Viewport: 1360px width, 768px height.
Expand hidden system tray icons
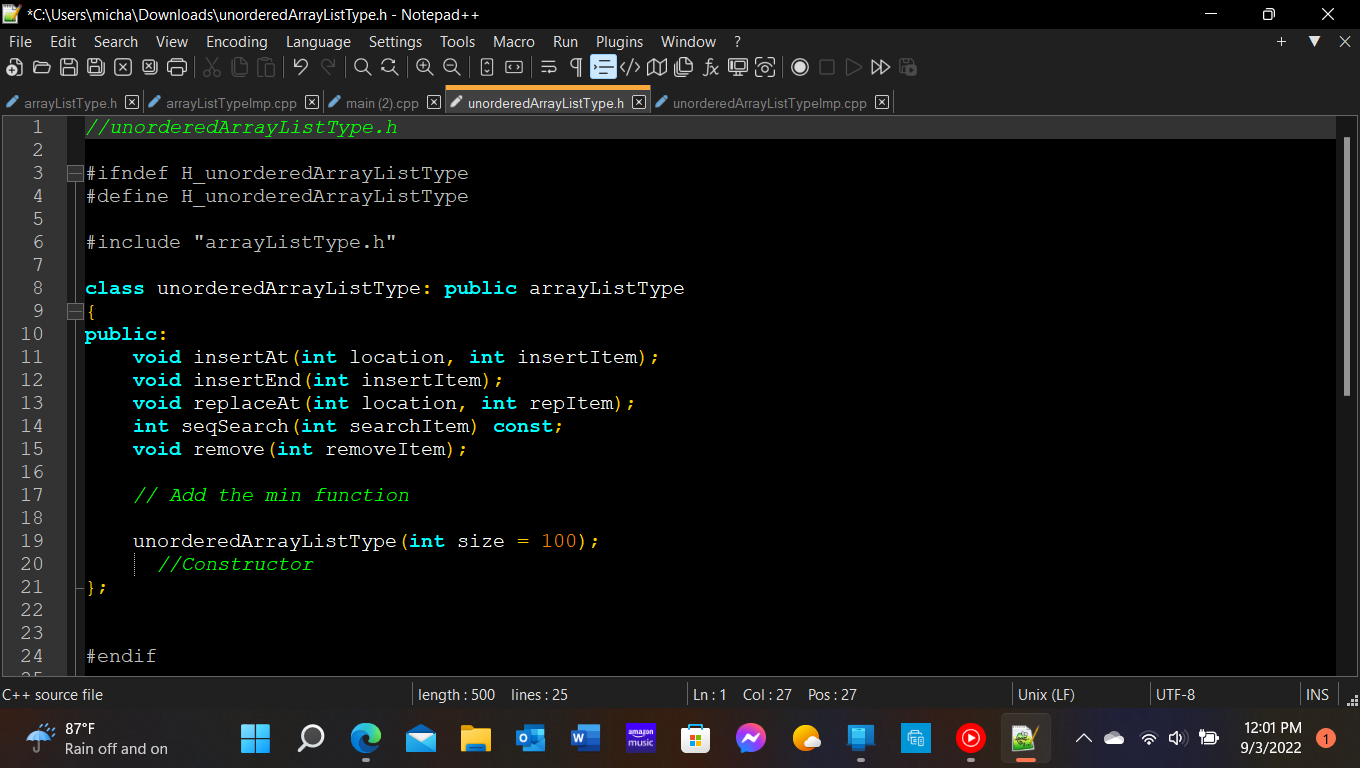coord(1082,738)
